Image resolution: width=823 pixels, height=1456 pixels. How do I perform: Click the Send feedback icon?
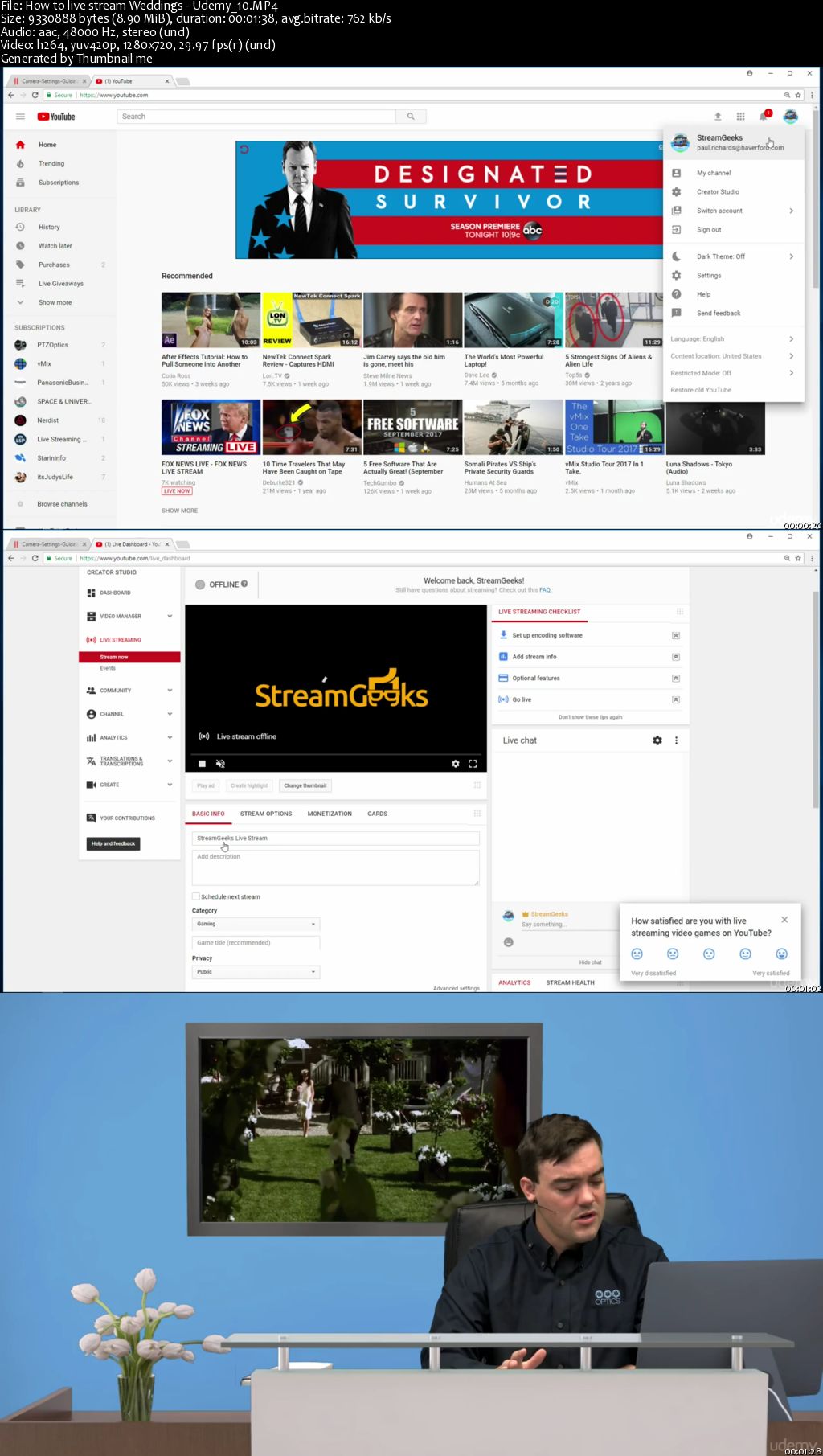(x=677, y=313)
